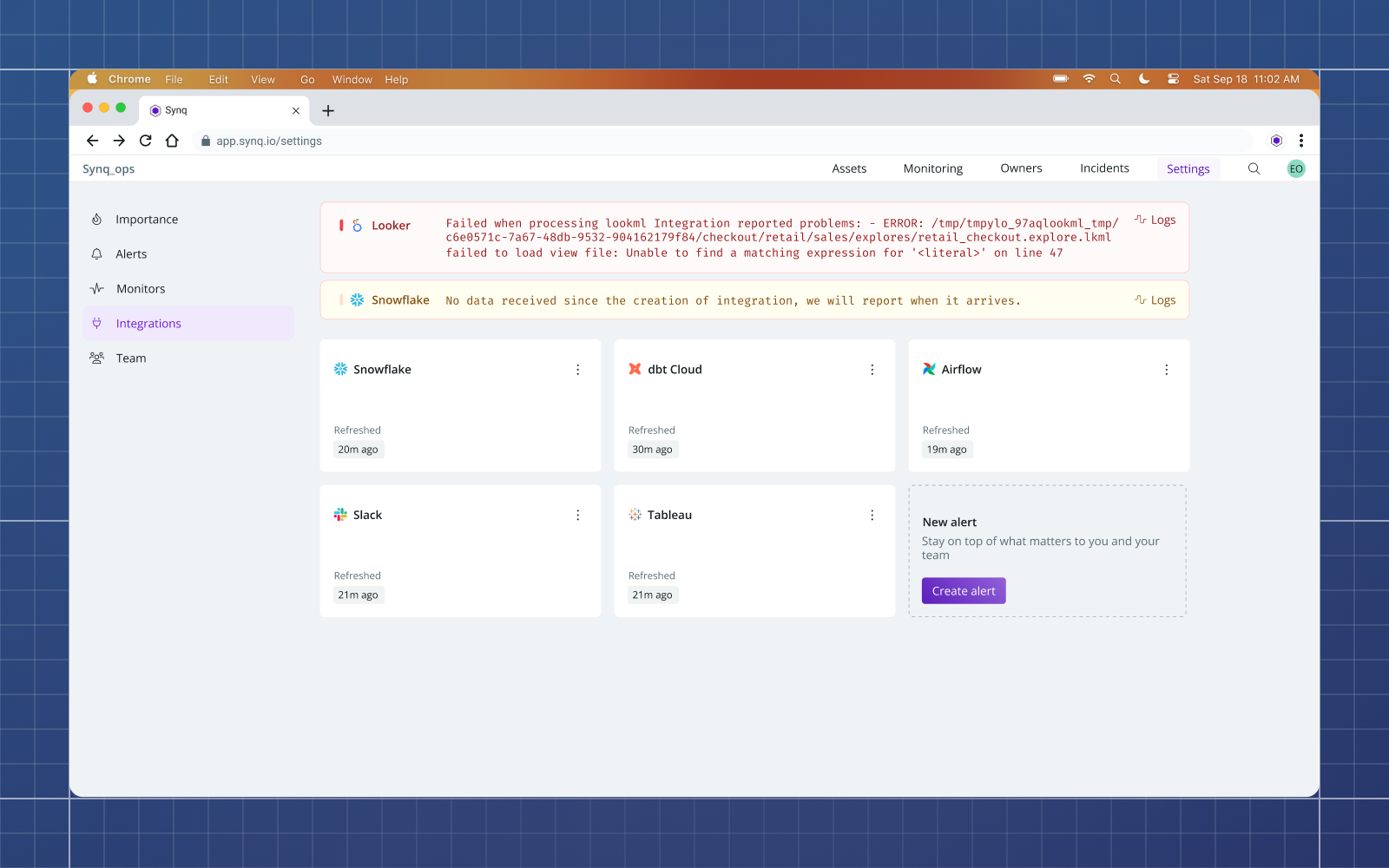The image size is (1389, 868).
Task: Click the Slack logo icon
Action: [340, 514]
